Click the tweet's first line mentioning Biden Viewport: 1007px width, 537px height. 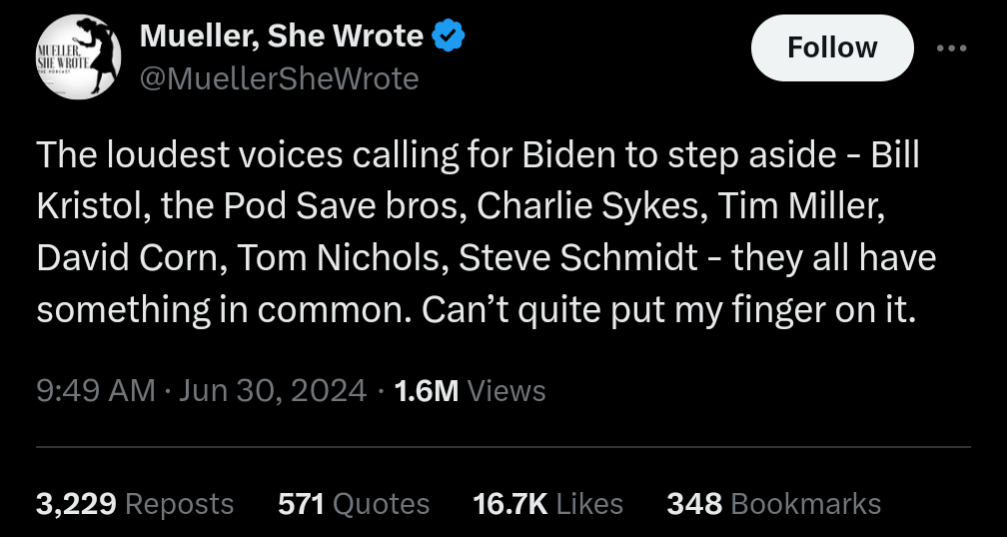coord(478,155)
